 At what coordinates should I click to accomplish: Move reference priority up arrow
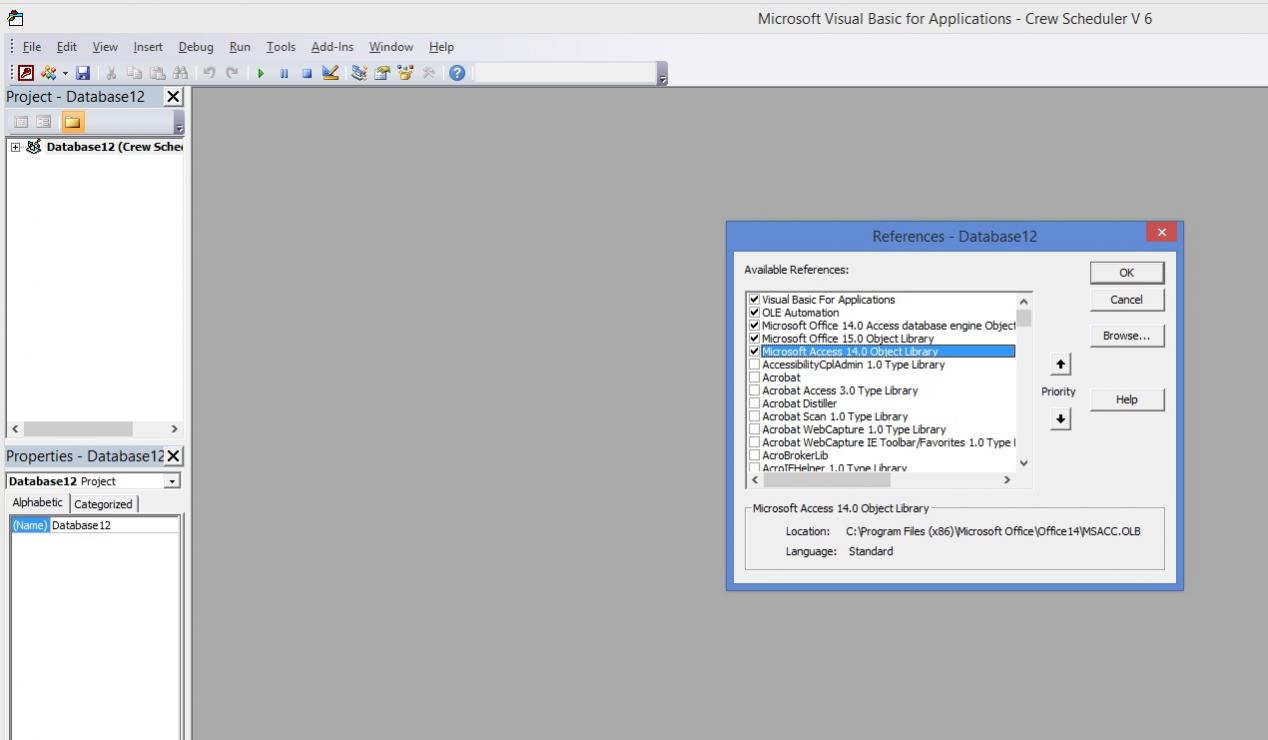click(x=1061, y=364)
